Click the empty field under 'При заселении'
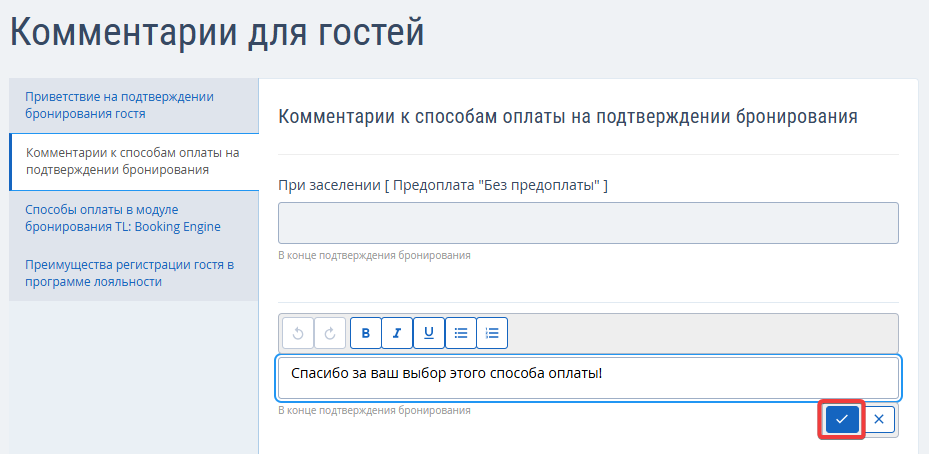Viewport: 929px width, 454px height. [588, 223]
